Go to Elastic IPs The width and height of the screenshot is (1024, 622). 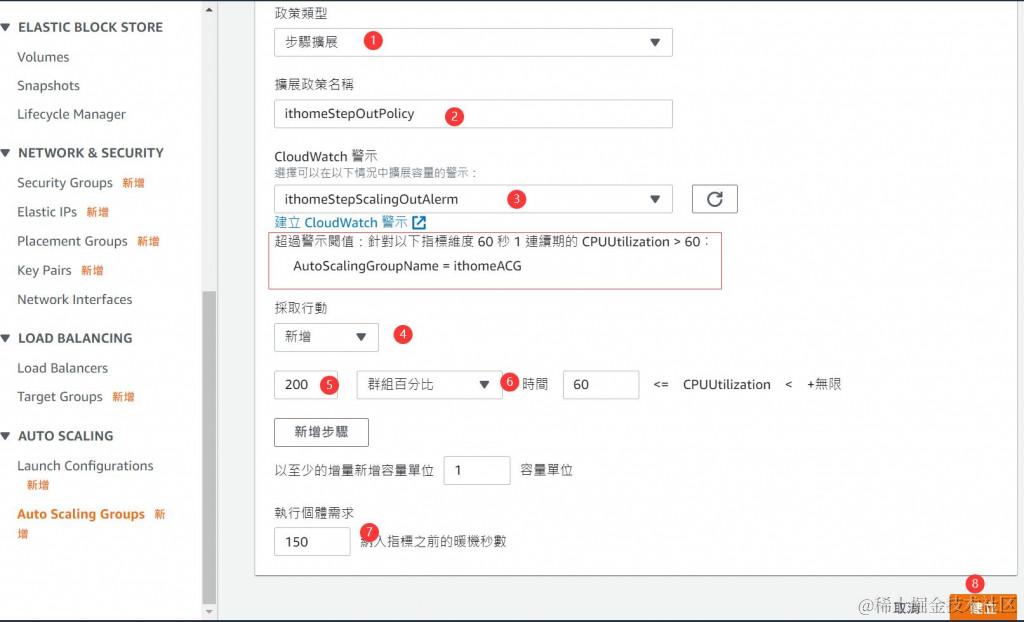click(46, 212)
